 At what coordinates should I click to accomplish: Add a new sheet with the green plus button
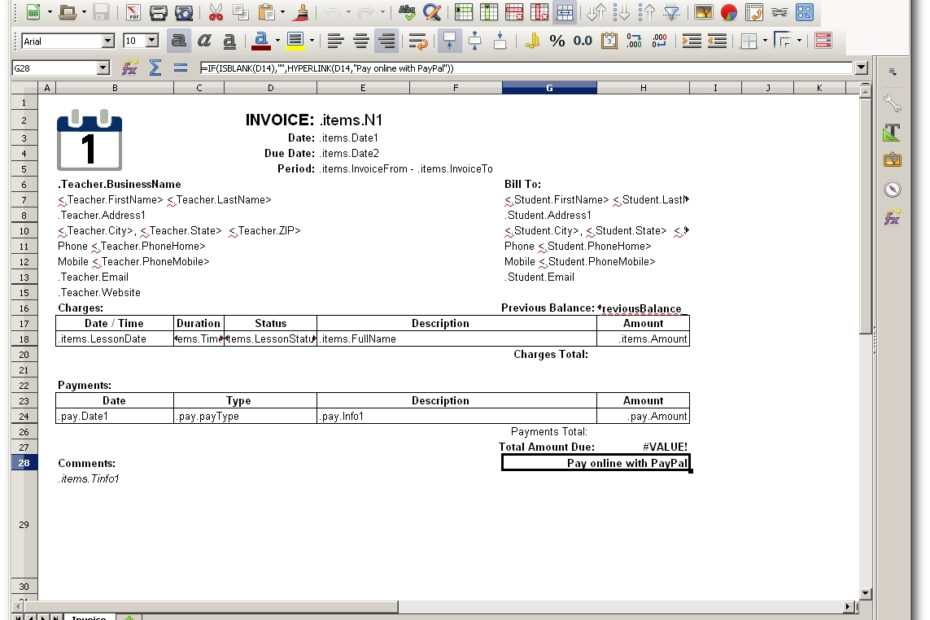pos(128,617)
